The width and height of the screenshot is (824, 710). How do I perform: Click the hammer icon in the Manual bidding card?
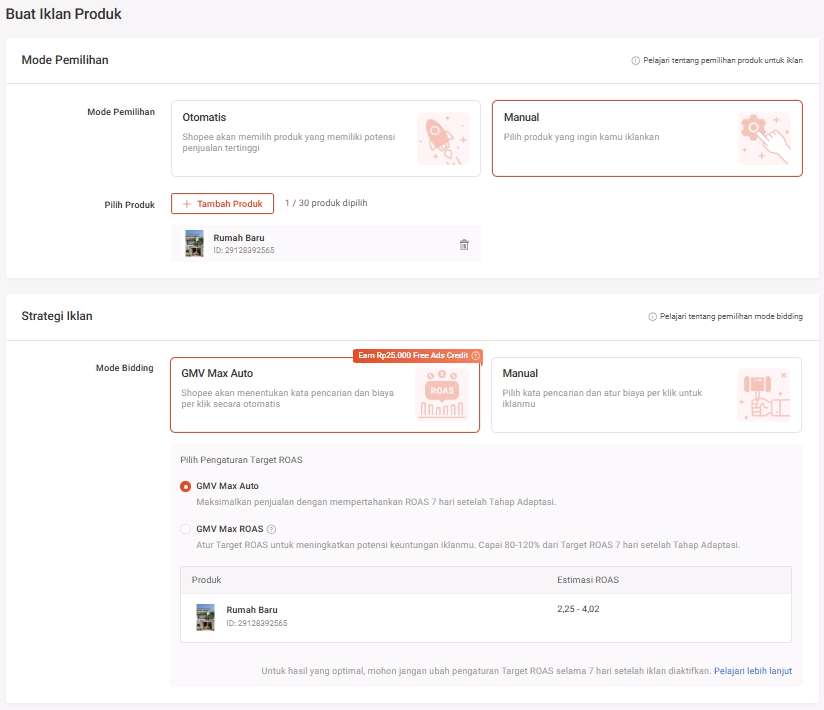click(x=764, y=394)
